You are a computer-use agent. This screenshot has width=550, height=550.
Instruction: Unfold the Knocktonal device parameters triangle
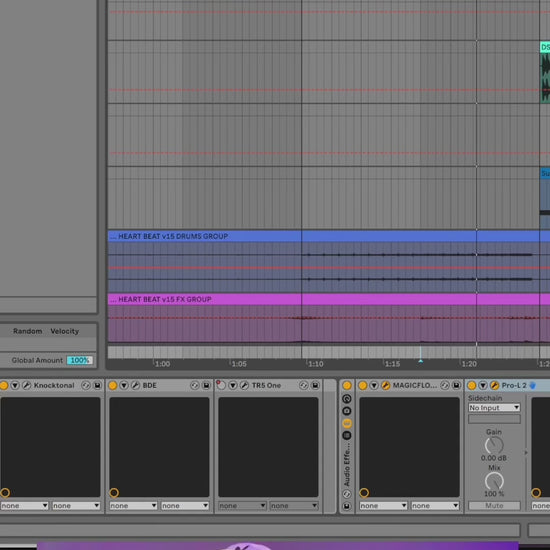(x=15, y=385)
